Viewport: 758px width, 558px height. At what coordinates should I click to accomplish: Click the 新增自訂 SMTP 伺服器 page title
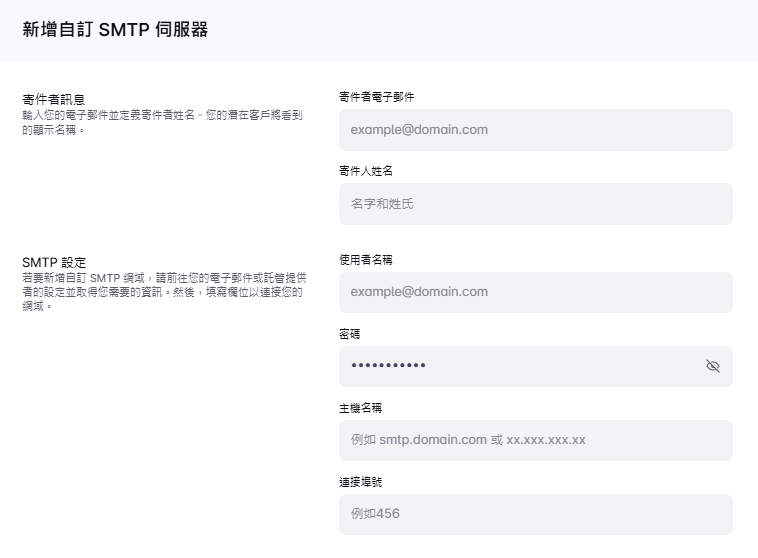click(115, 29)
